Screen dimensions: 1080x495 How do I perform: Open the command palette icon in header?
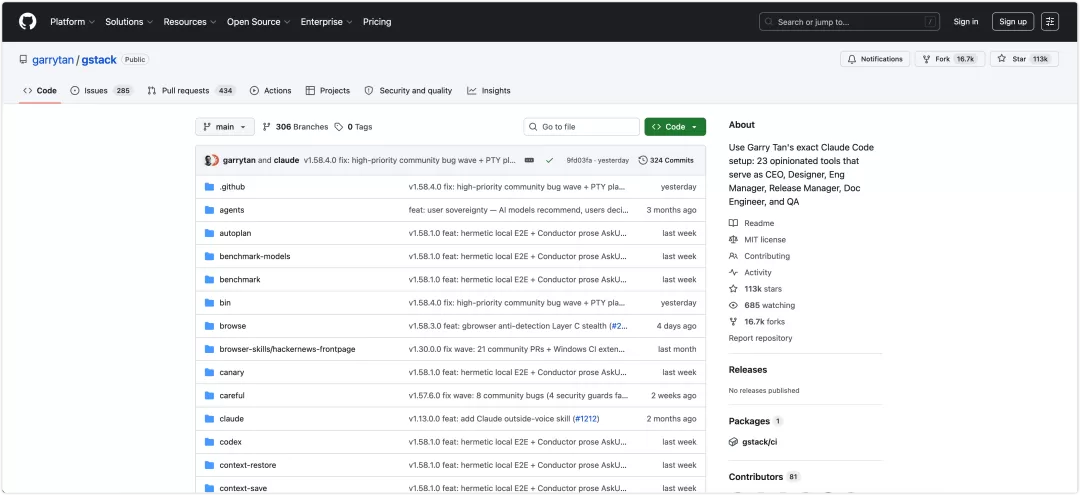point(1050,22)
